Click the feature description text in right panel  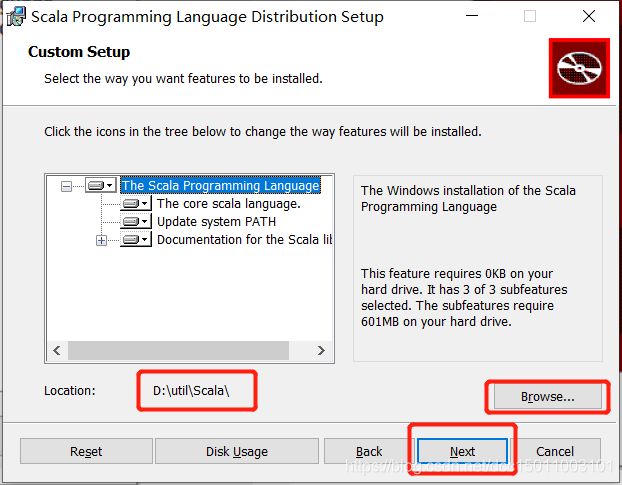[x=468, y=198]
